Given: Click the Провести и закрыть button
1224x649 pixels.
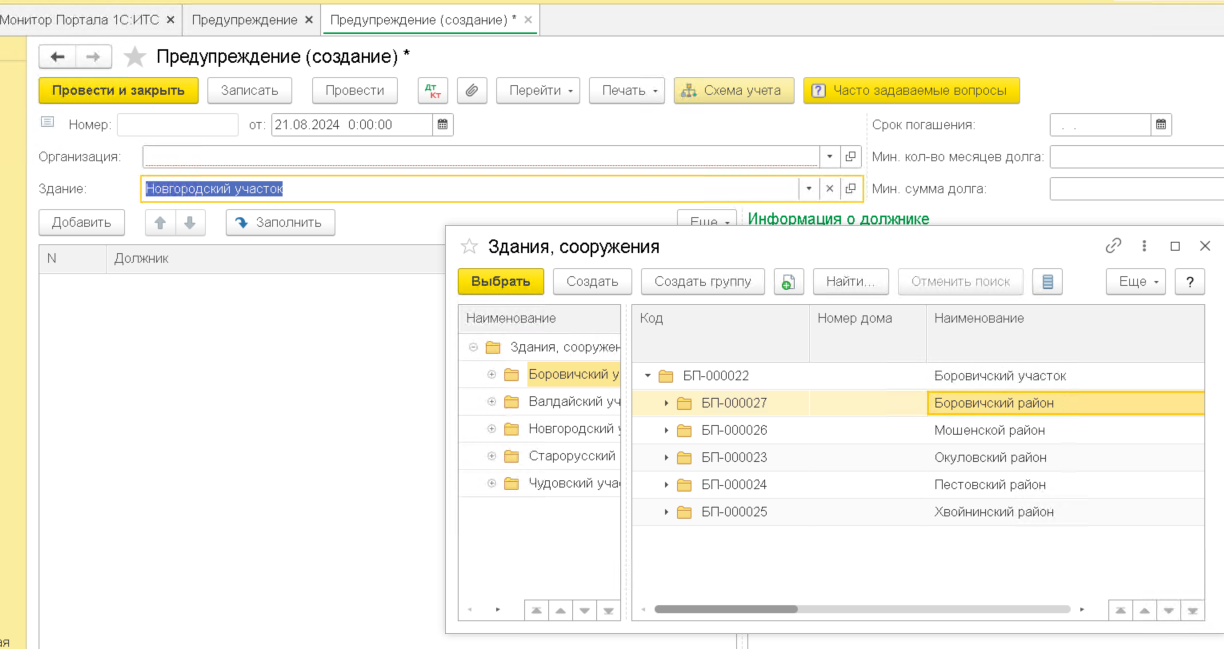Looking at the screenshot, I should point(118,90).
